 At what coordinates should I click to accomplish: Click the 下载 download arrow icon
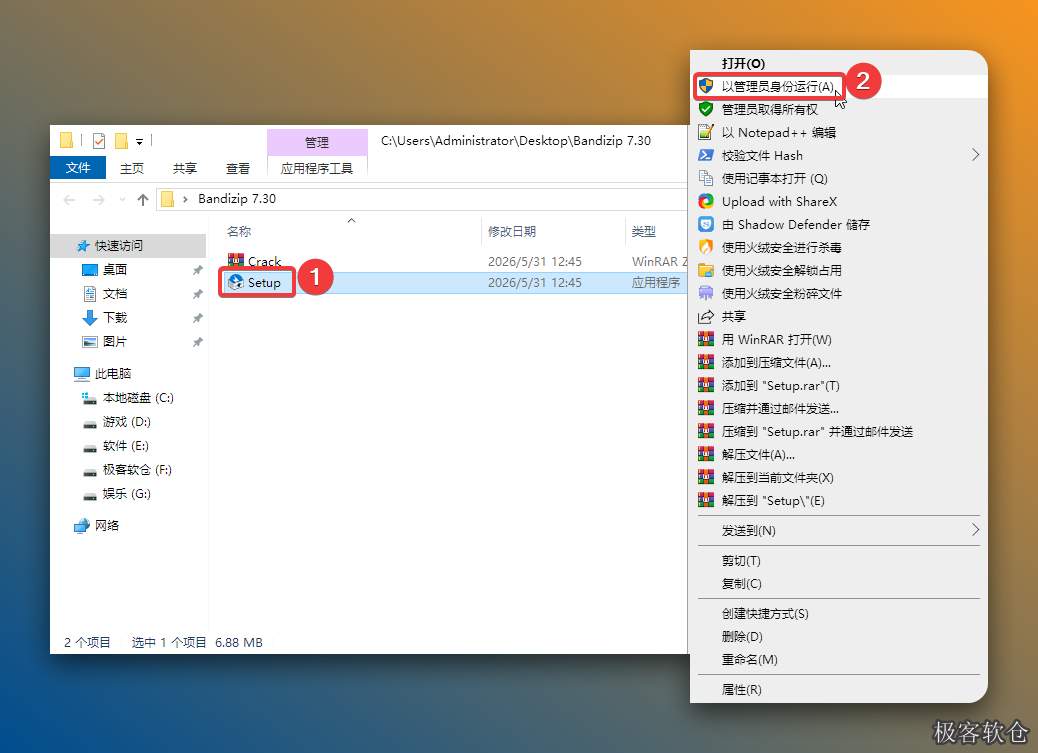pyautogui.click(x=89, y=318)
